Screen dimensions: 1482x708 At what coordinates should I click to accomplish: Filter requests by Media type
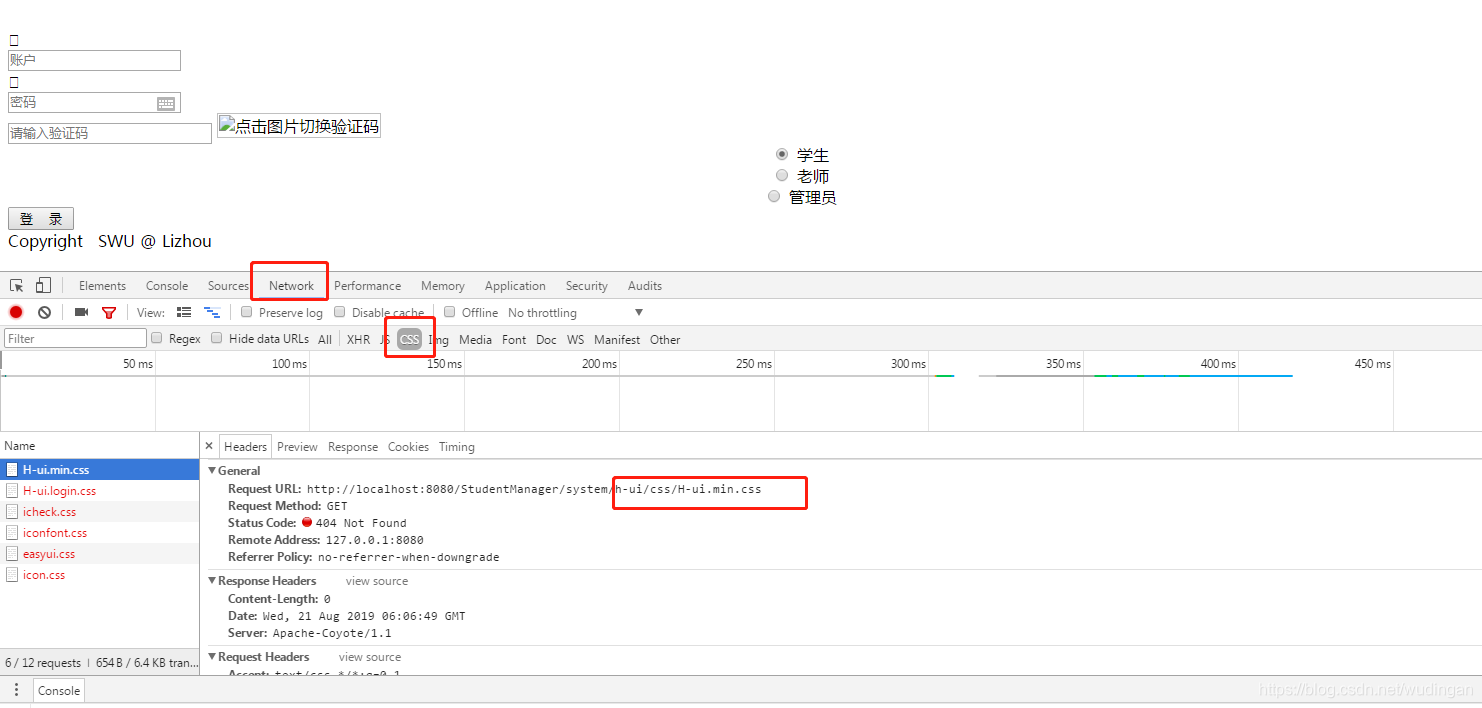(475, 339)
